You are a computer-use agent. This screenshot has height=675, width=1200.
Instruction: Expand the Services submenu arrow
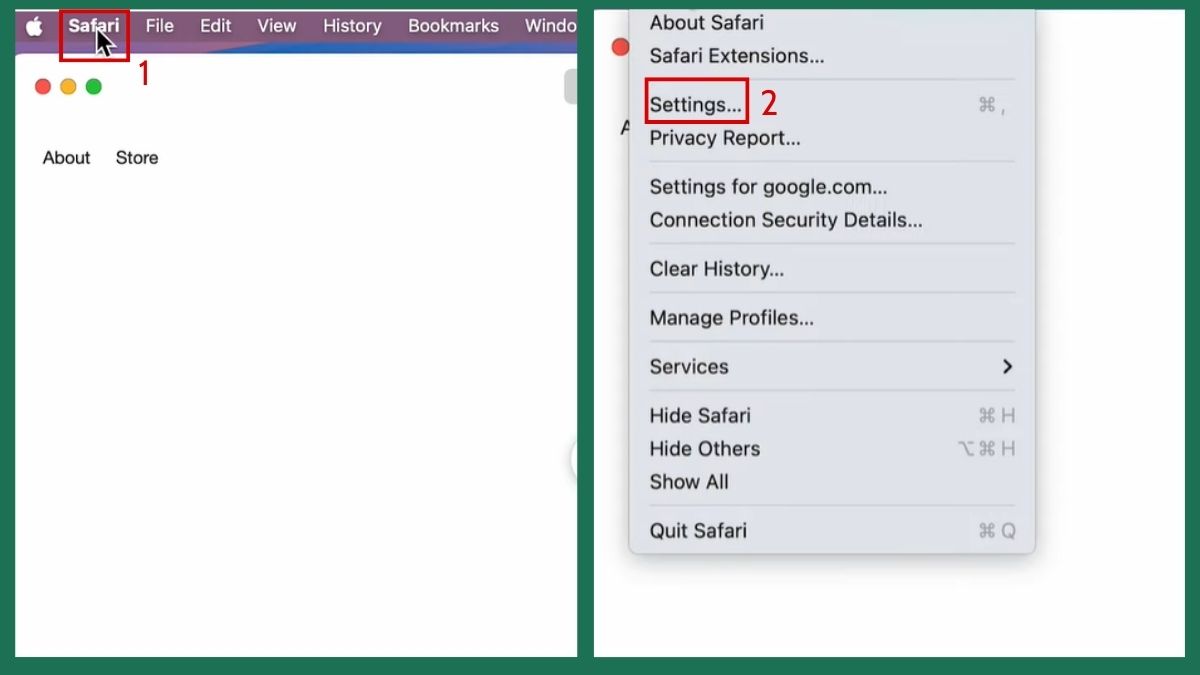1007,367
